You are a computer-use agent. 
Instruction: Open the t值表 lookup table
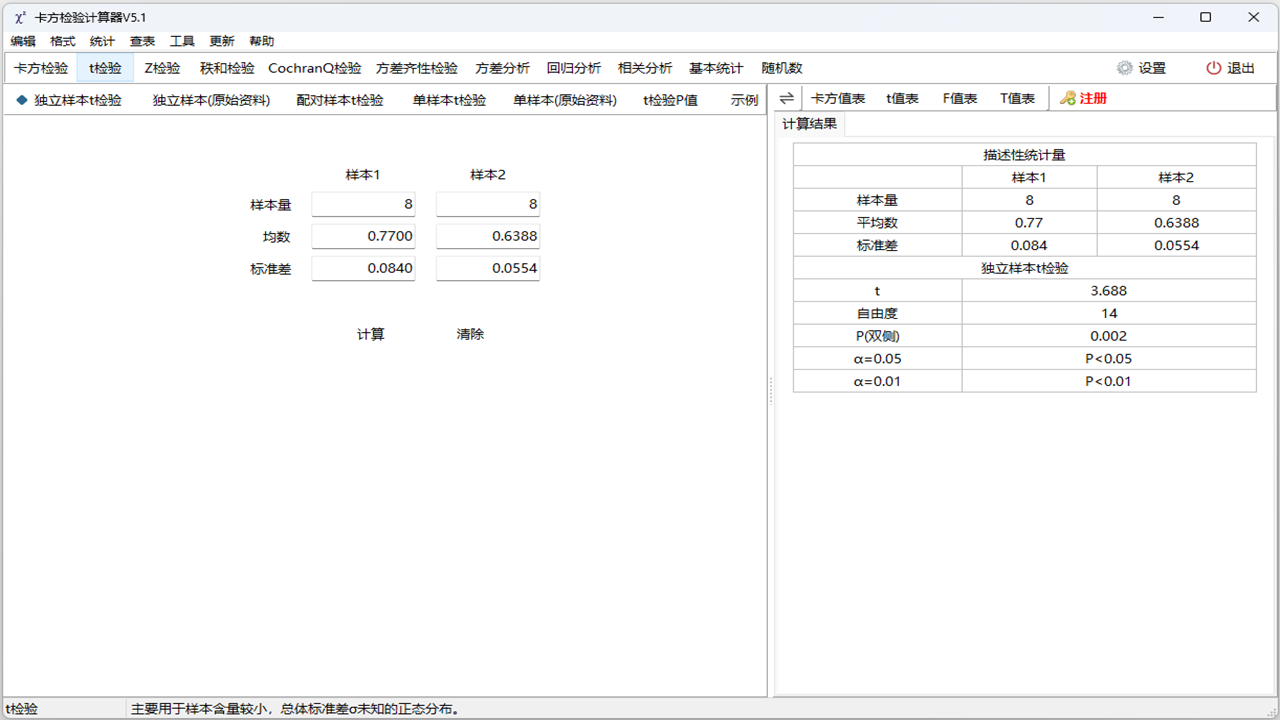point(901,98)
